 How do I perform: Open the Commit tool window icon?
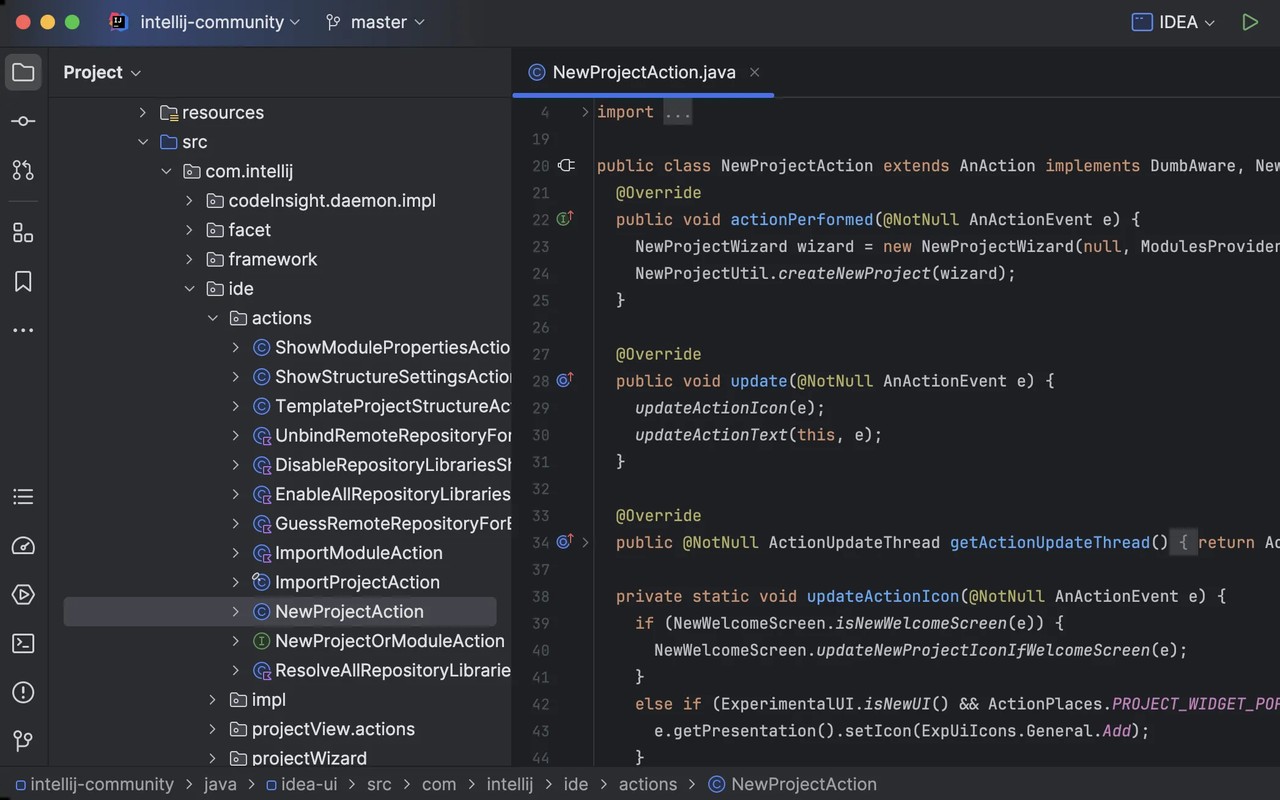[23, 121]
